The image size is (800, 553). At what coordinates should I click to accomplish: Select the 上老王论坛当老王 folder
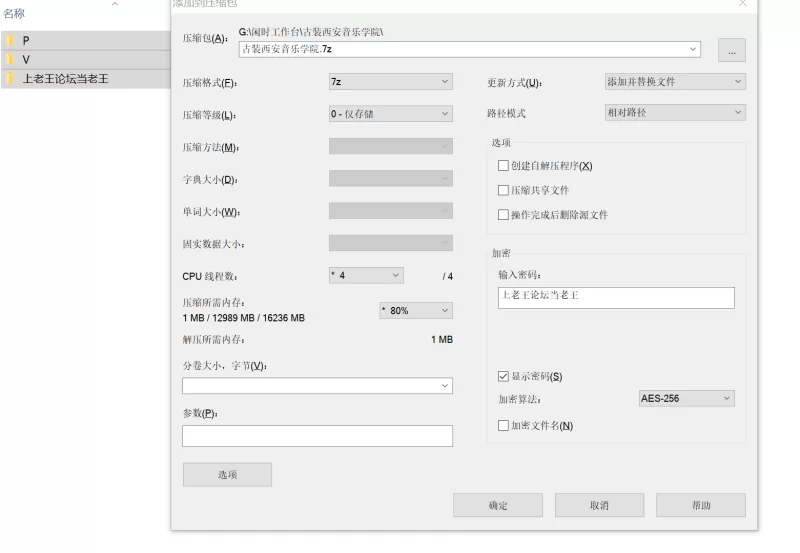(x=65, y=79)
